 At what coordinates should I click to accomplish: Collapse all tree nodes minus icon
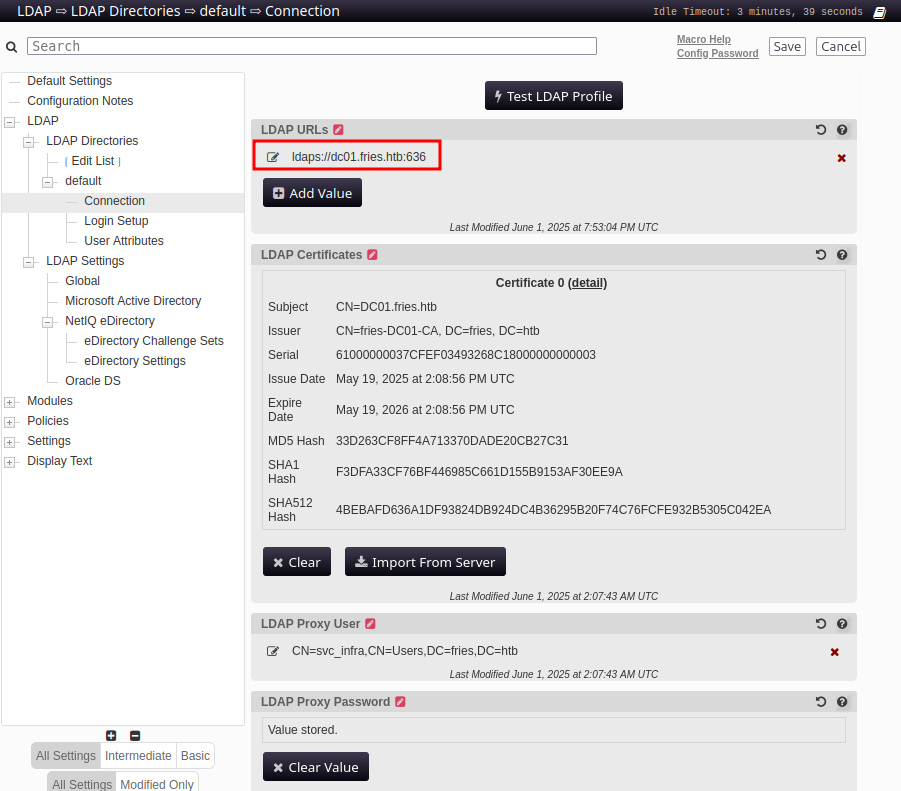pos(135,735)
